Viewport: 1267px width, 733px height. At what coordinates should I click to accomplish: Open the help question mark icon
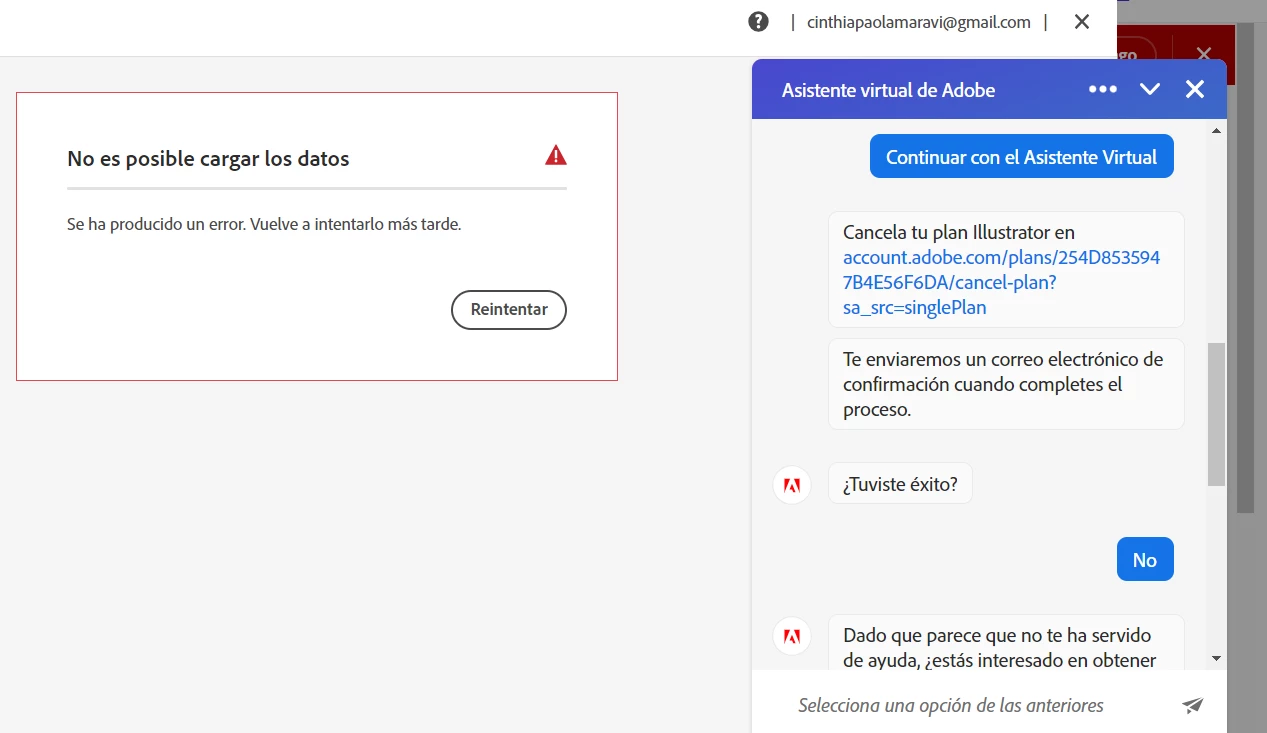pos(759,22)
